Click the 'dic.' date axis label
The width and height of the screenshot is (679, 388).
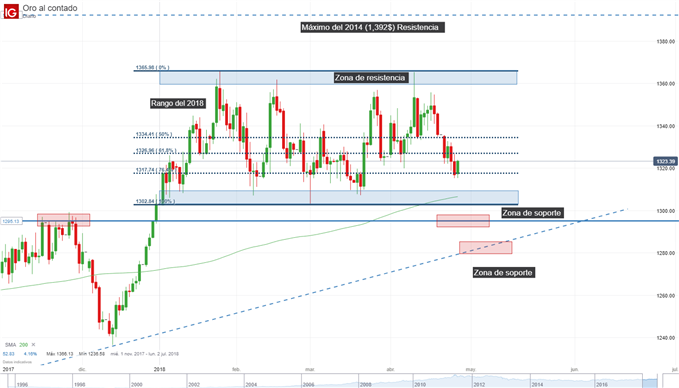pyautogui.click(x=82, y=369)
